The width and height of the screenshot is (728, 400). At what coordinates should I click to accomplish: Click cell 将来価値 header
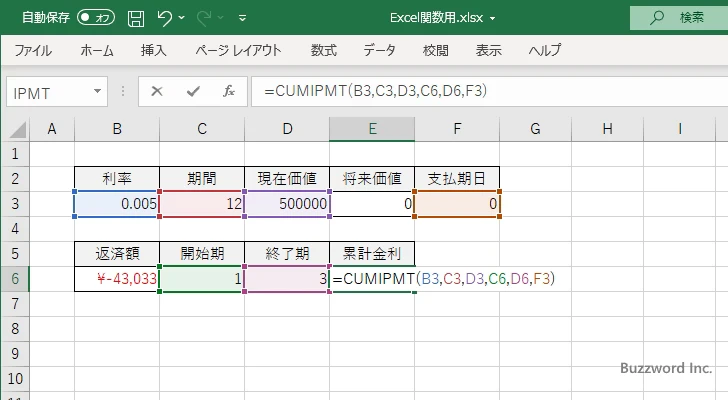(372, 179)
